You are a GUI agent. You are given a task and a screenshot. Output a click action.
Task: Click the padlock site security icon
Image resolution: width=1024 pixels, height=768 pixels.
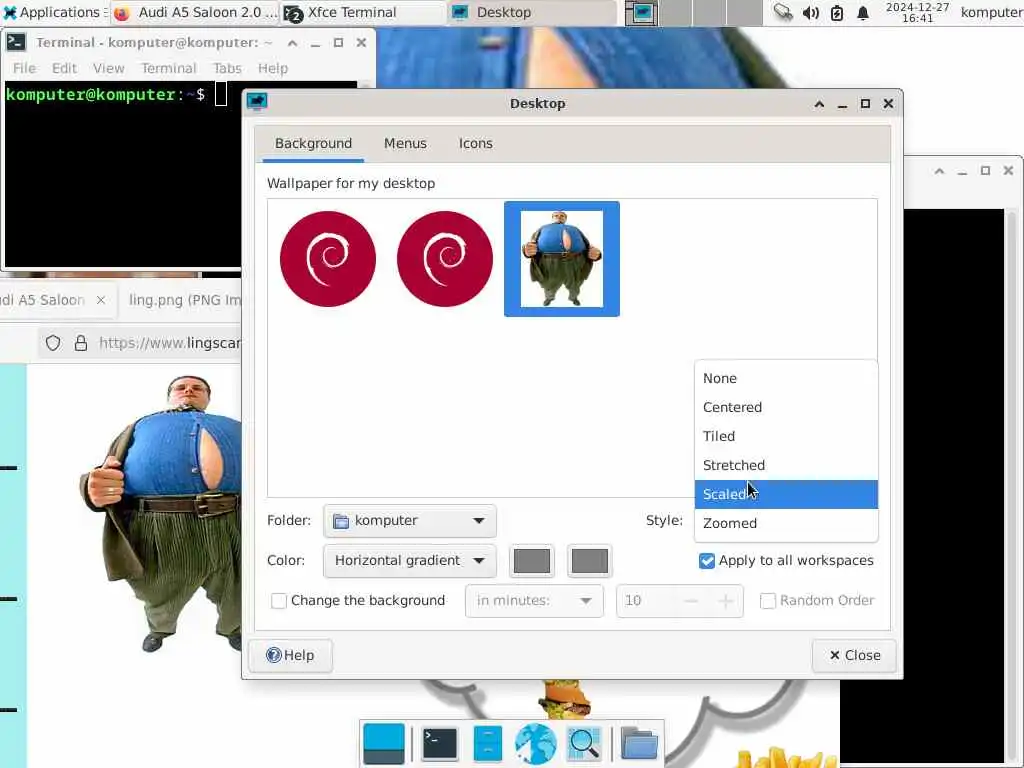pyautogui.click(x=81, y=343)
